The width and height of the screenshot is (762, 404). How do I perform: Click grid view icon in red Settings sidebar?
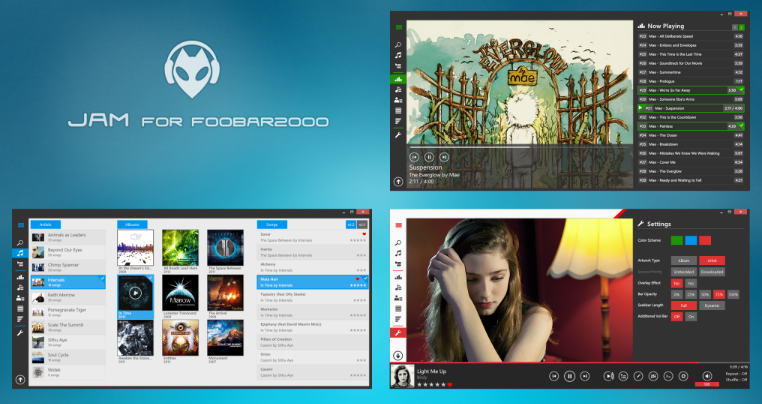pos(398,309)
